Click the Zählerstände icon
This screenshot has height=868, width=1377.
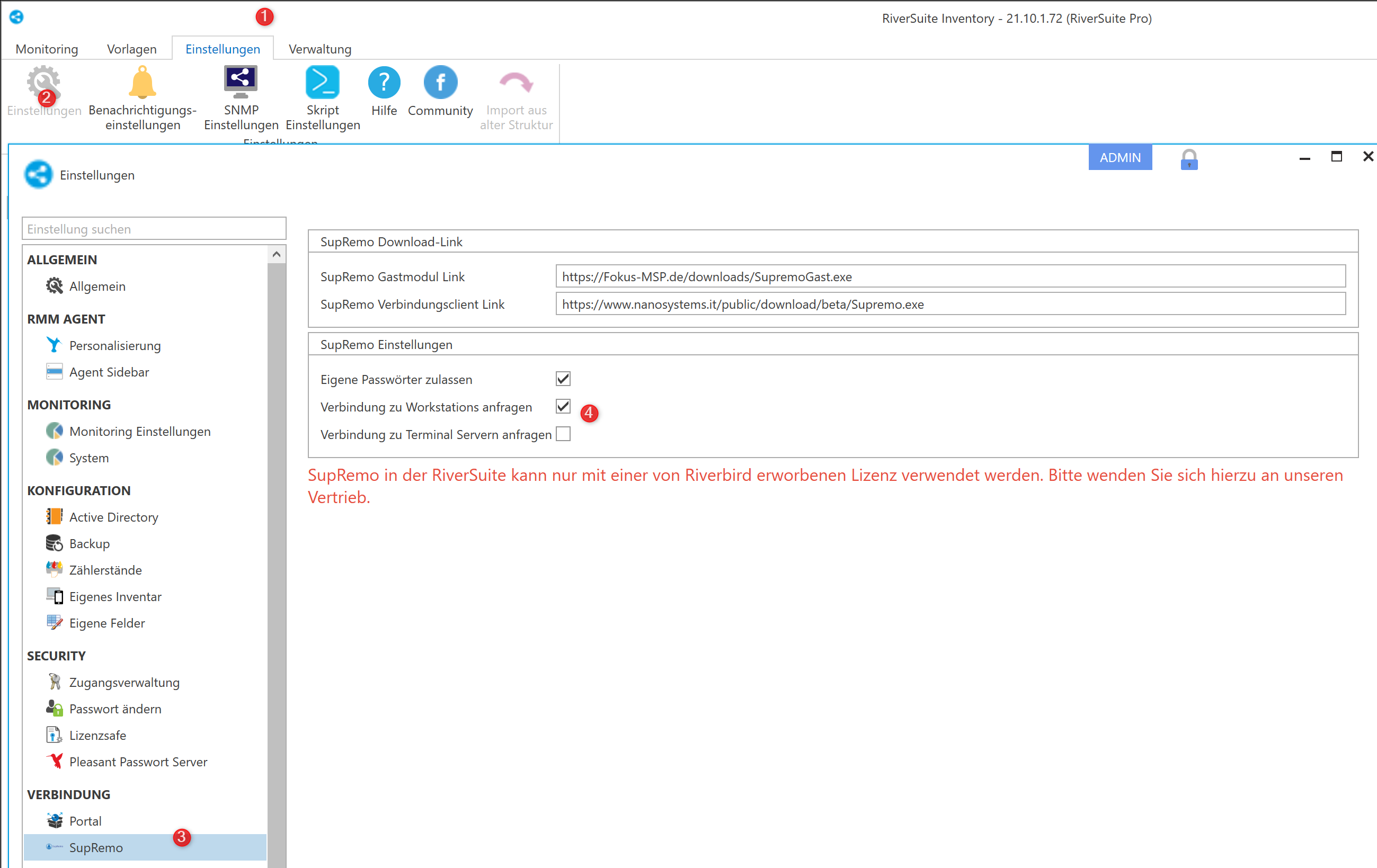(55, 569)
